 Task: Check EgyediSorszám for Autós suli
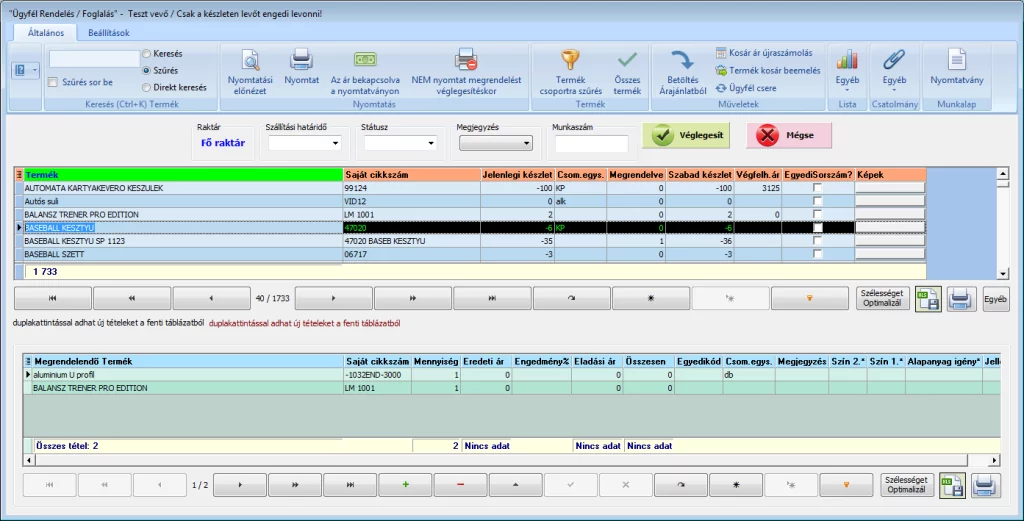pyautogui.click(x=818, y=201)
